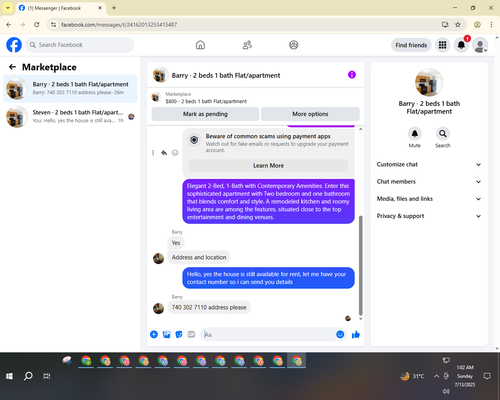The width and height of the screenshot is (500, 400).
Task: Reply to the scam warning message
Action: coord(164,153)
